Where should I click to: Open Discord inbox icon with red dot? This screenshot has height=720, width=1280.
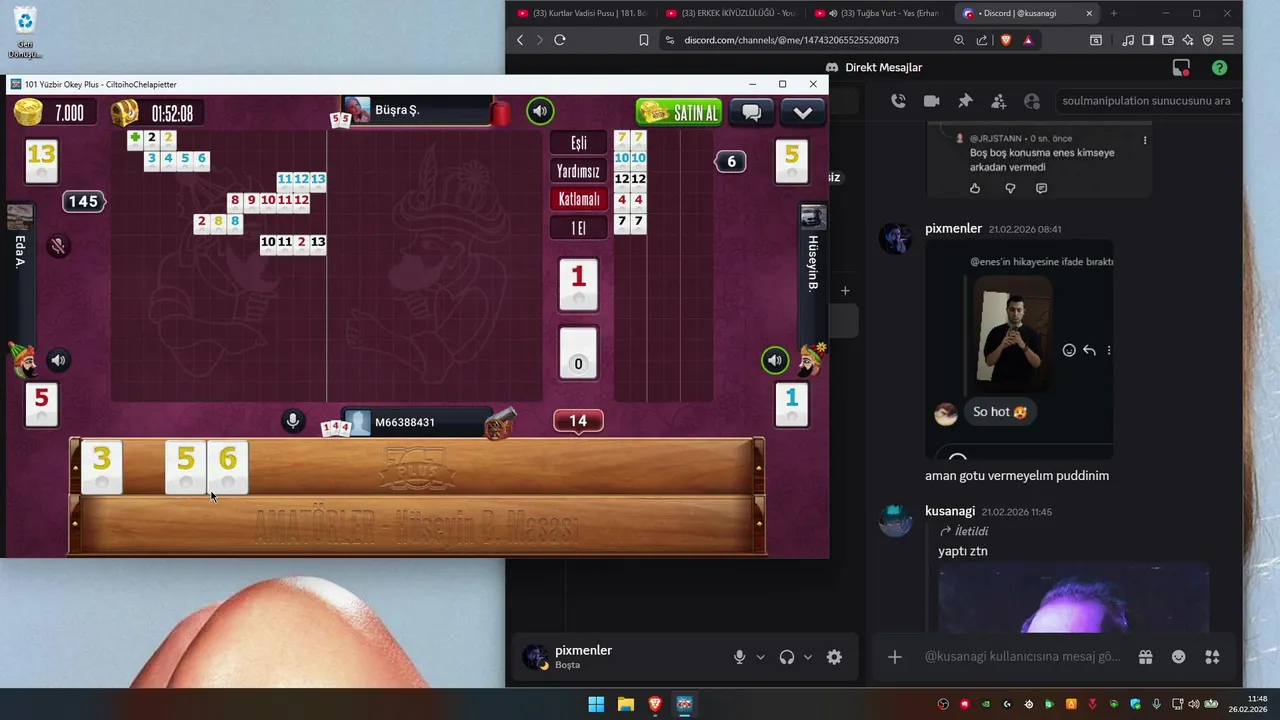(1181, 68)
